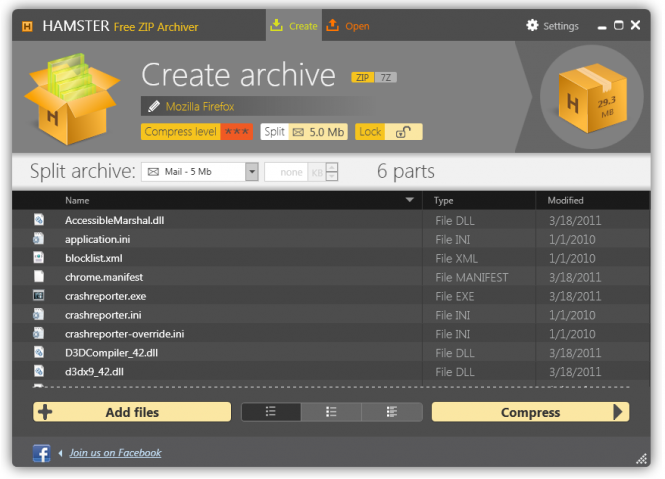Click the pencil edit icon
This screenshot has width=665, height=479.
click(x=154, y=106)
